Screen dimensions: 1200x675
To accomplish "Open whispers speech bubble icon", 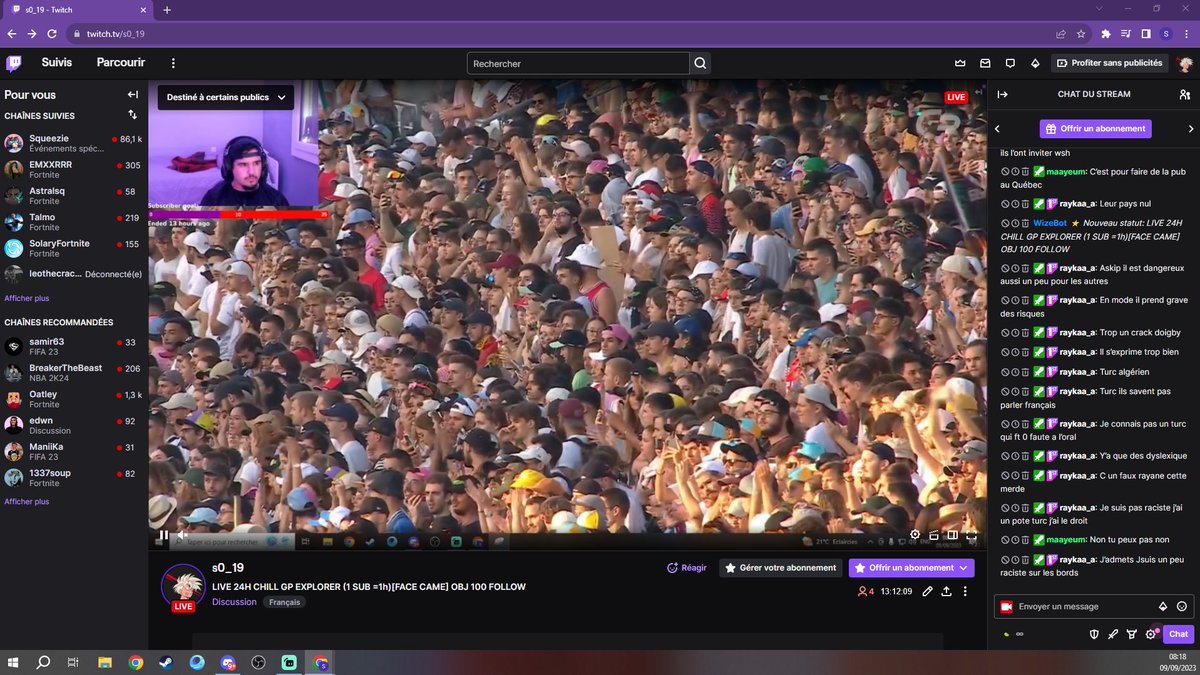I will 1010,63.
